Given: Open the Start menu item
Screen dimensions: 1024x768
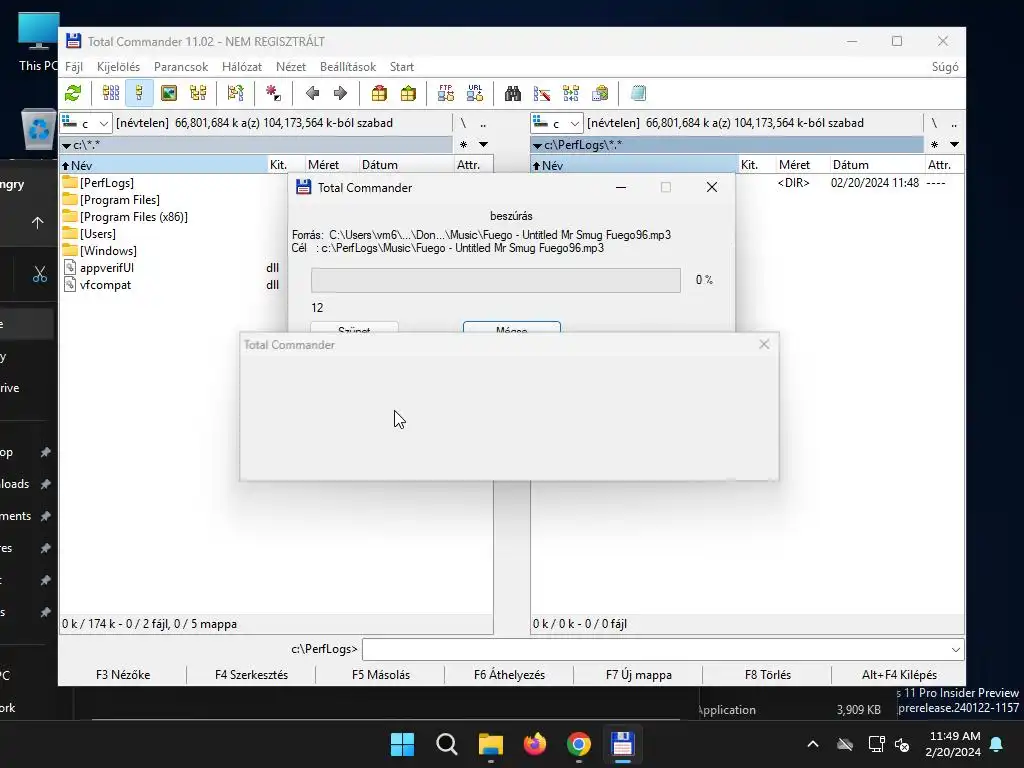Looking at the screenshot, I should tap(402, 67).
